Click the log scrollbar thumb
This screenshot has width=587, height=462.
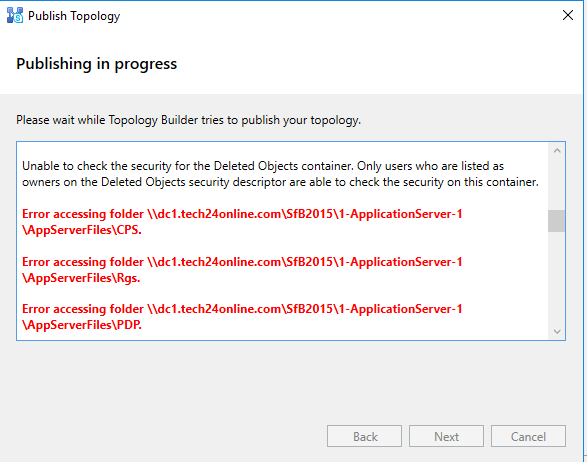tap(557, 221)
